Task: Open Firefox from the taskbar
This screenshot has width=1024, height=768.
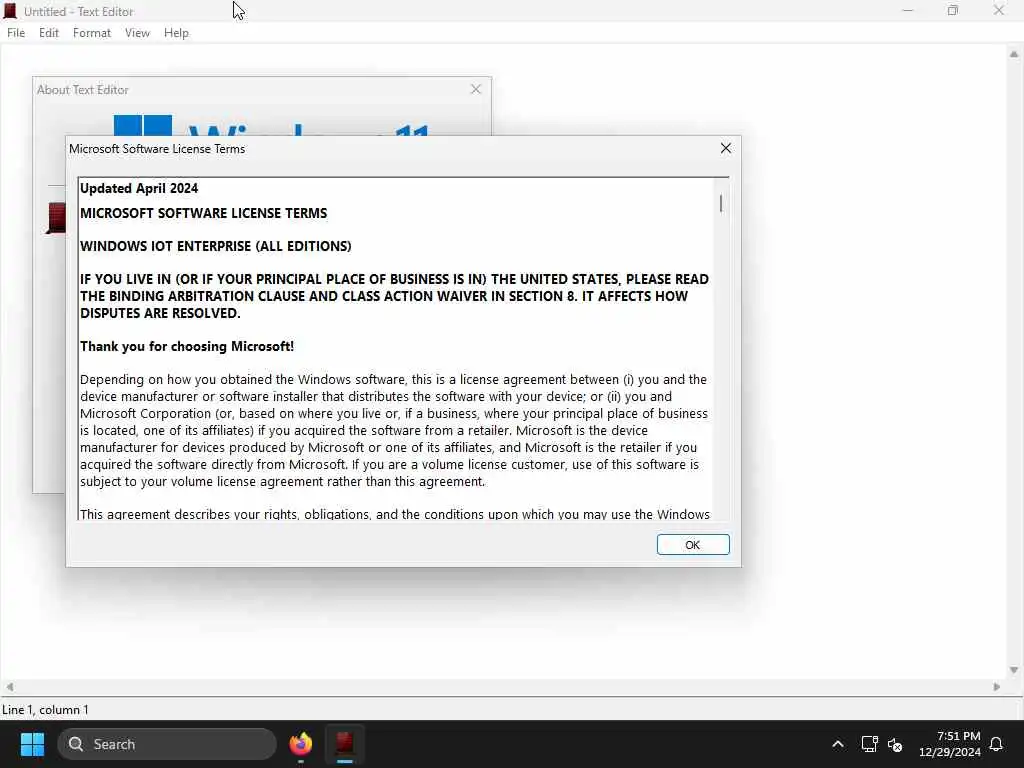Action: (300, 744)
